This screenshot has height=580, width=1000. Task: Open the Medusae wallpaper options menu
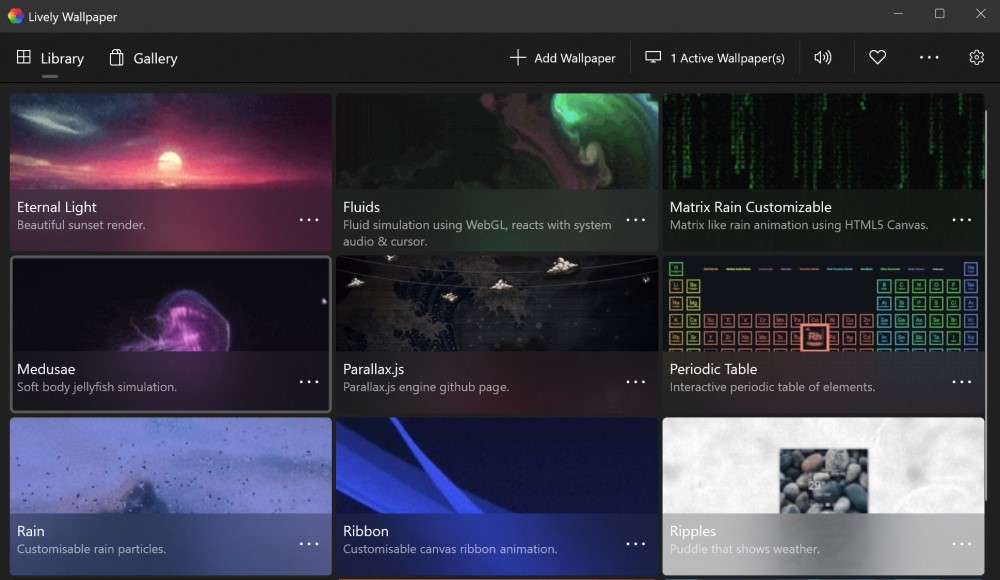tap(309, 382)
